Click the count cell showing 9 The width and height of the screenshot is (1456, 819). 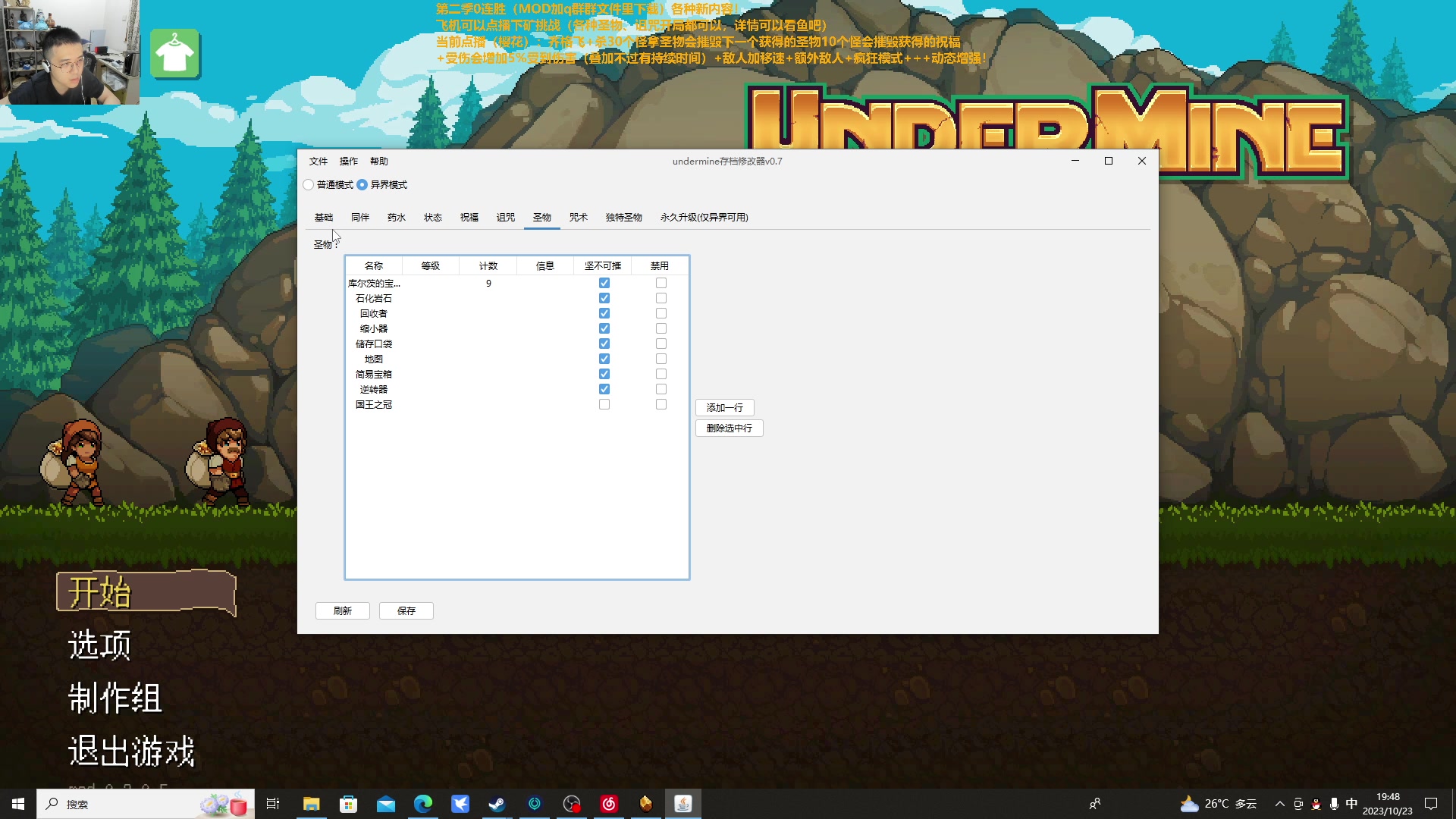tap(488, 284)
